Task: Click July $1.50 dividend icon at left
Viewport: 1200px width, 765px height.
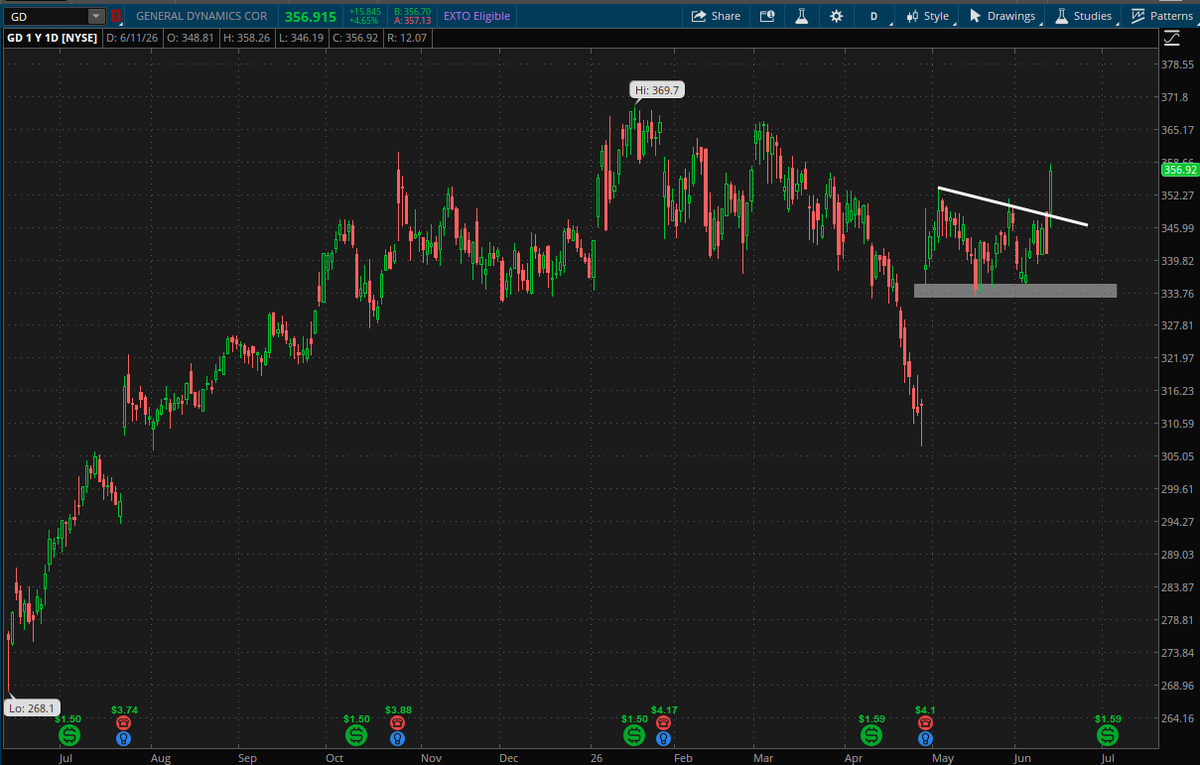Action: (x=69, y=736)
